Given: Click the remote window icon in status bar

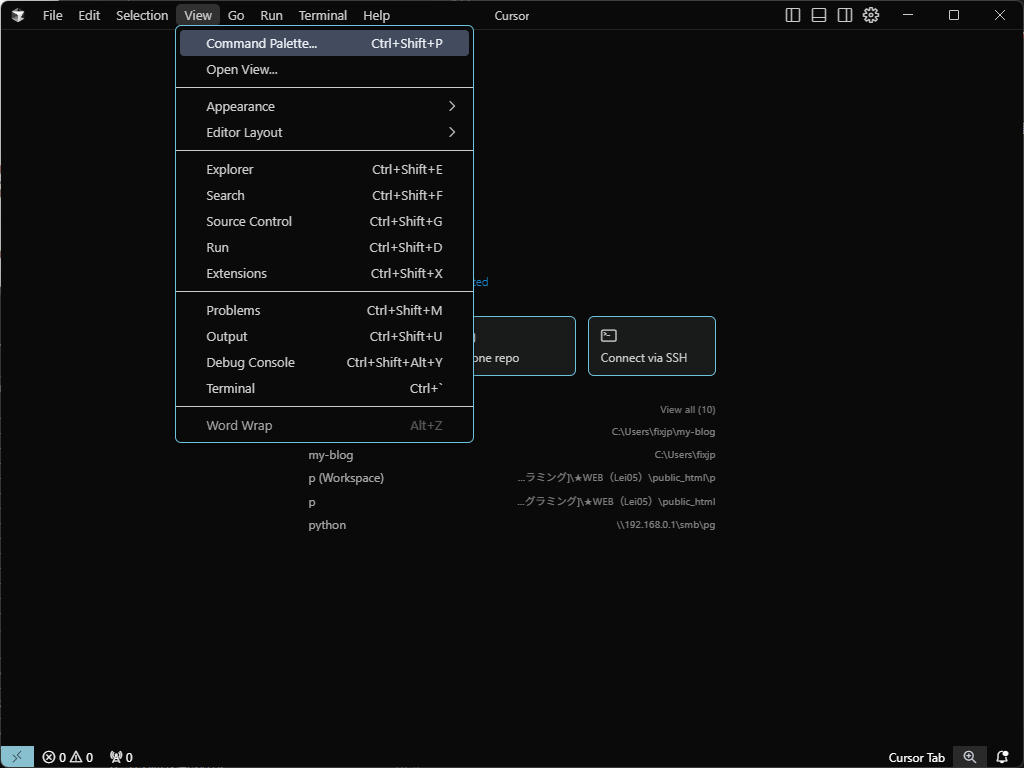Looking at the screenshot, I should click(x=17, y=757).
